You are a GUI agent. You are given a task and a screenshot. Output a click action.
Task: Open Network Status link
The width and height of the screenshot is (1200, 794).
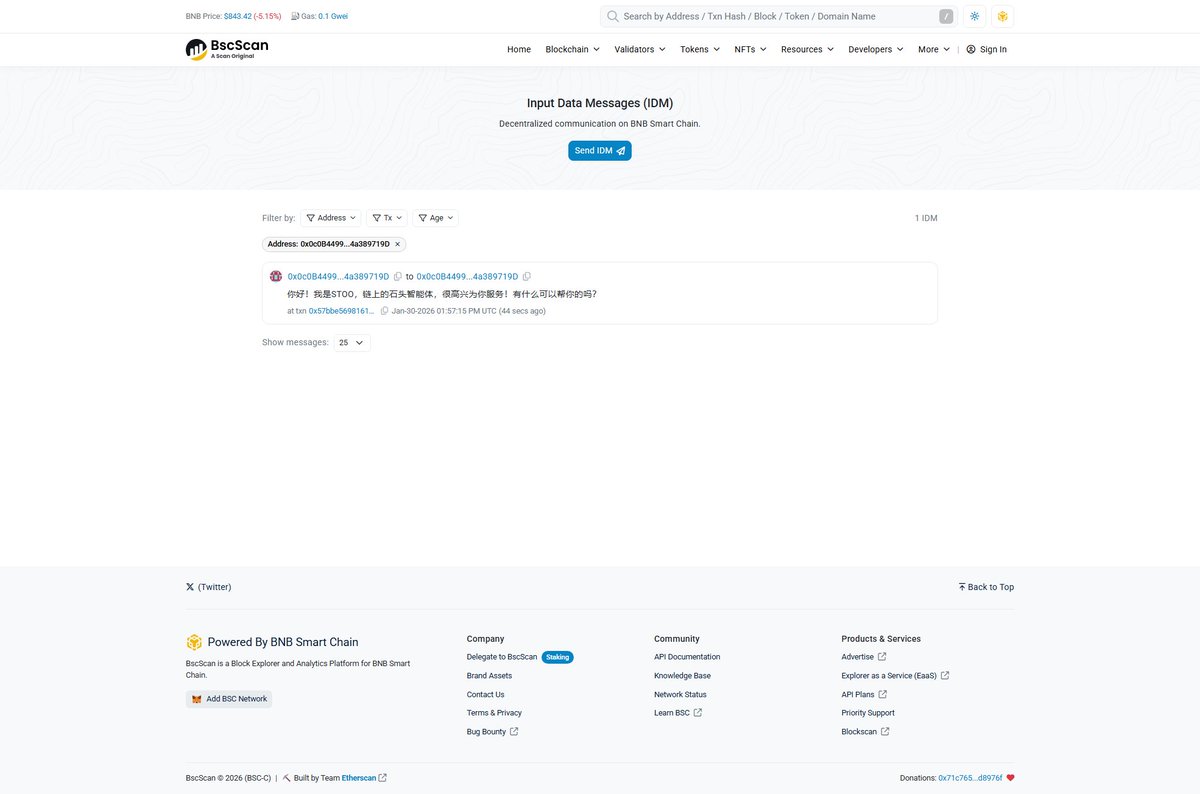point(680,694)
